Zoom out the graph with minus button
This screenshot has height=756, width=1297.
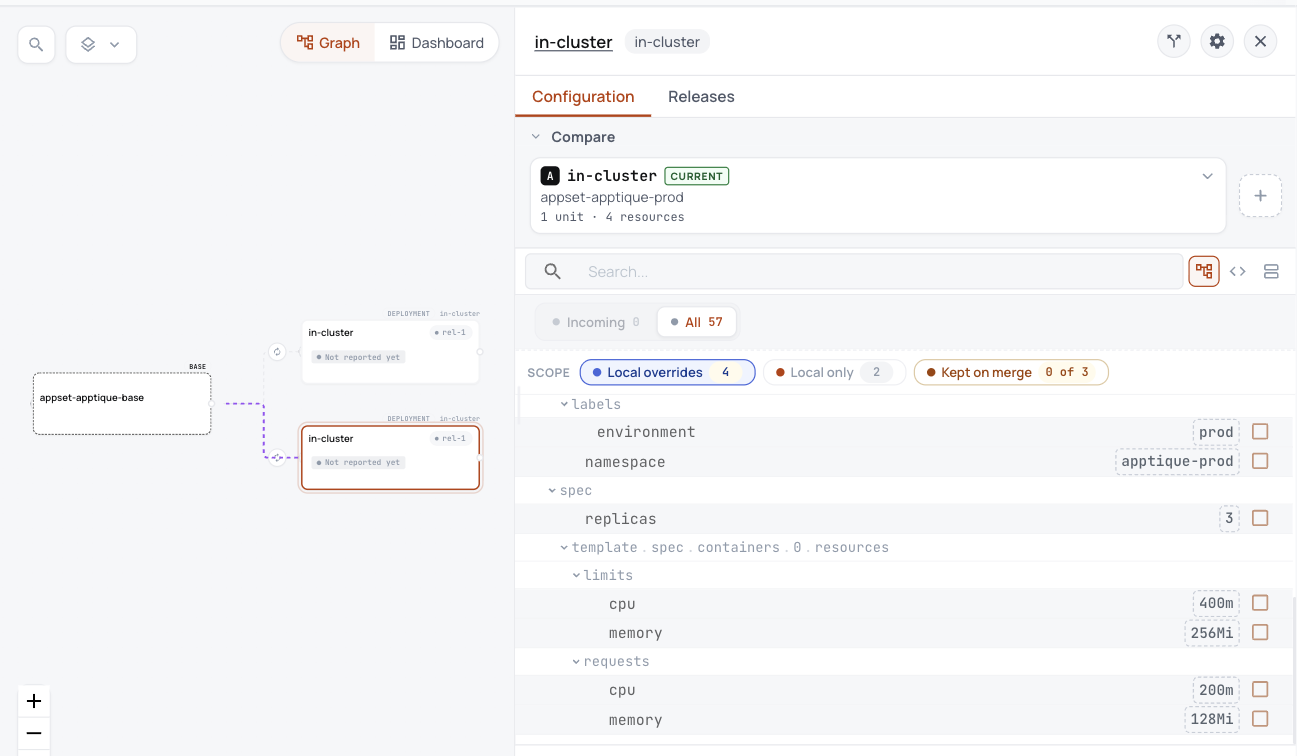point(34,733)
